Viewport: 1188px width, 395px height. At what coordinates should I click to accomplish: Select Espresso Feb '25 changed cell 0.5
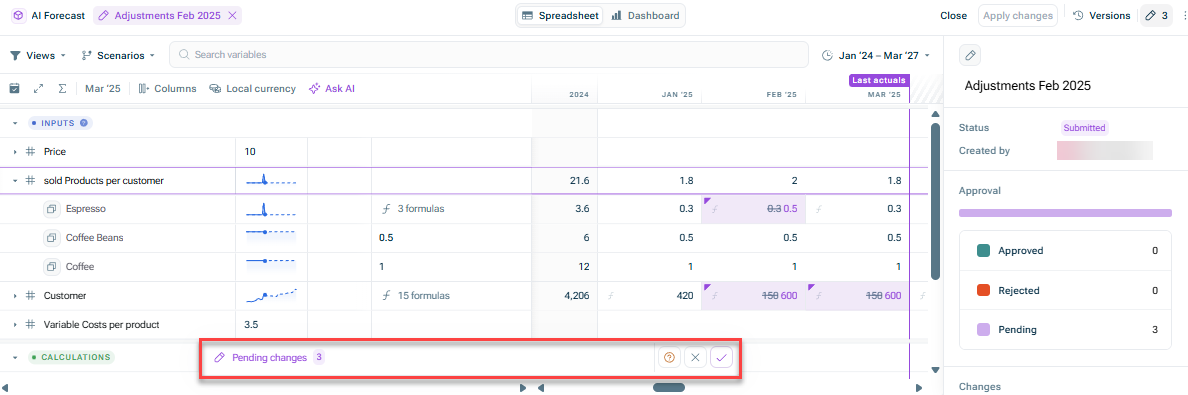753,208
